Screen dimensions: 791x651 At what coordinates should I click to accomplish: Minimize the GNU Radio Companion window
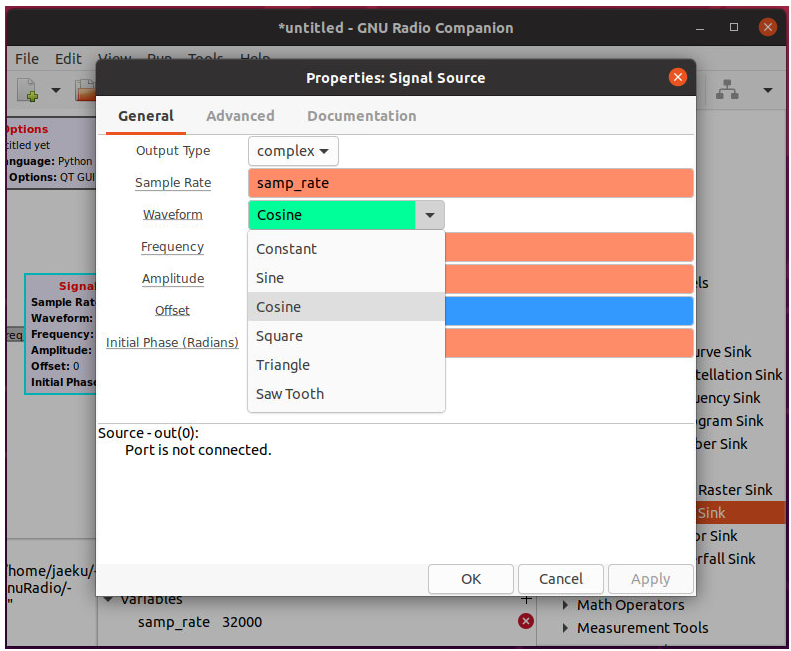pos(700,28)
